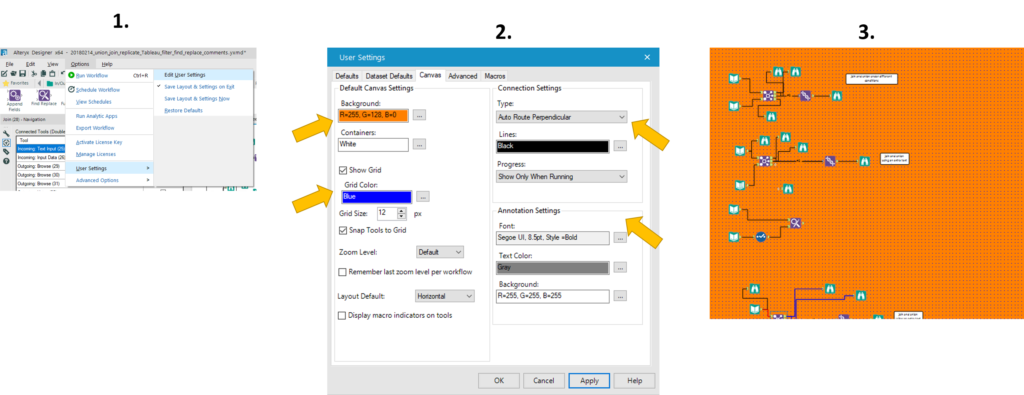This screenshot has height=395, width=1024.
Task: Expand the Zoom Level dropdown
Action: click(440, 252)
